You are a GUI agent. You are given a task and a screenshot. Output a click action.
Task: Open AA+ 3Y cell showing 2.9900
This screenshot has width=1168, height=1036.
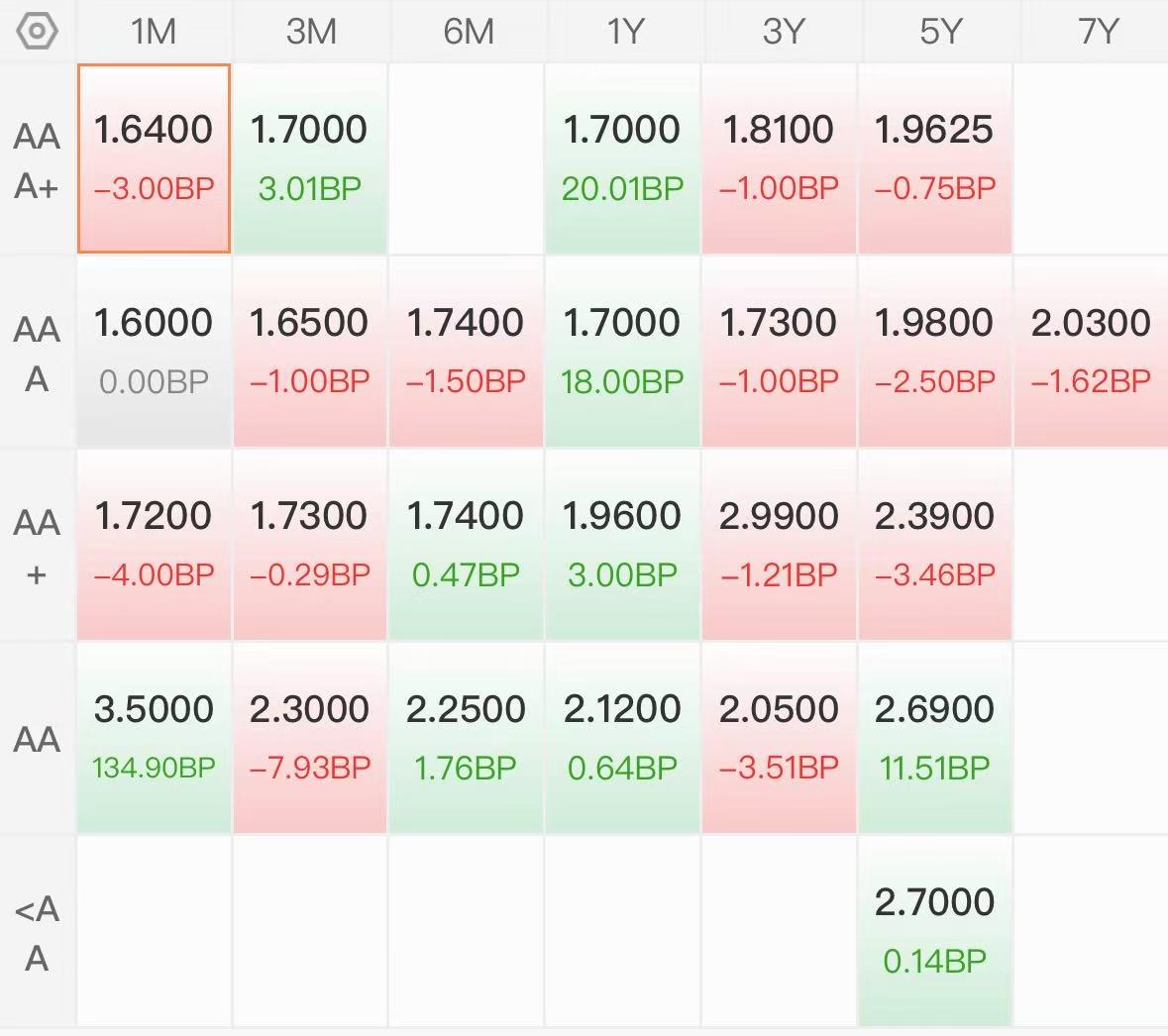tap(779, 545)
